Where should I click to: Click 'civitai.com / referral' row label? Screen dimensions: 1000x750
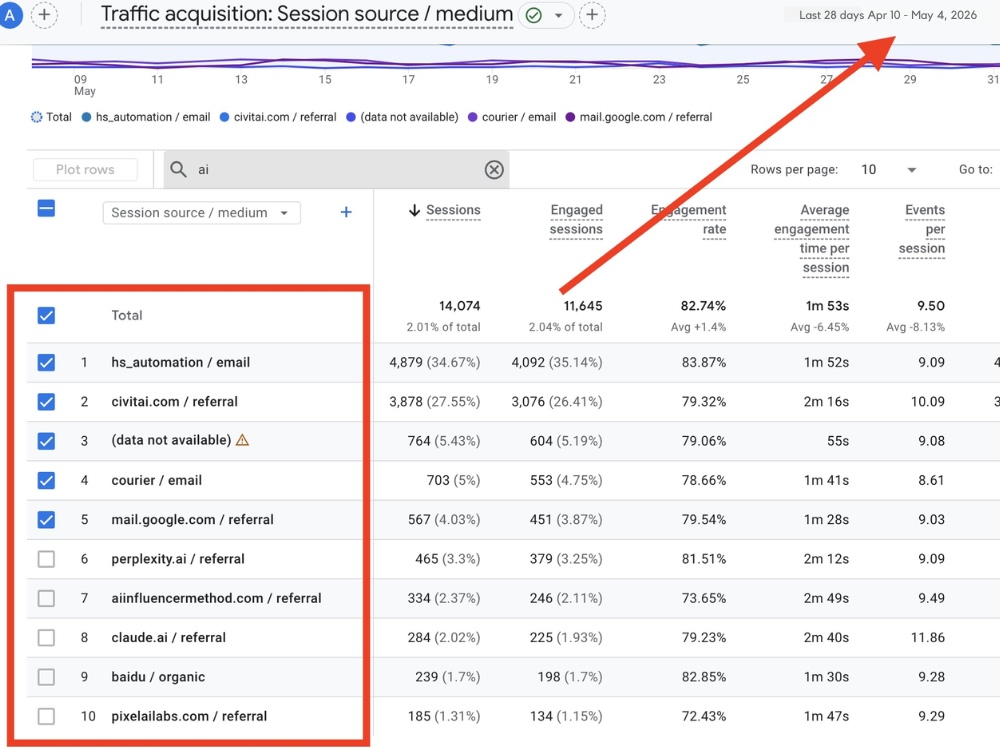[174, 402]
